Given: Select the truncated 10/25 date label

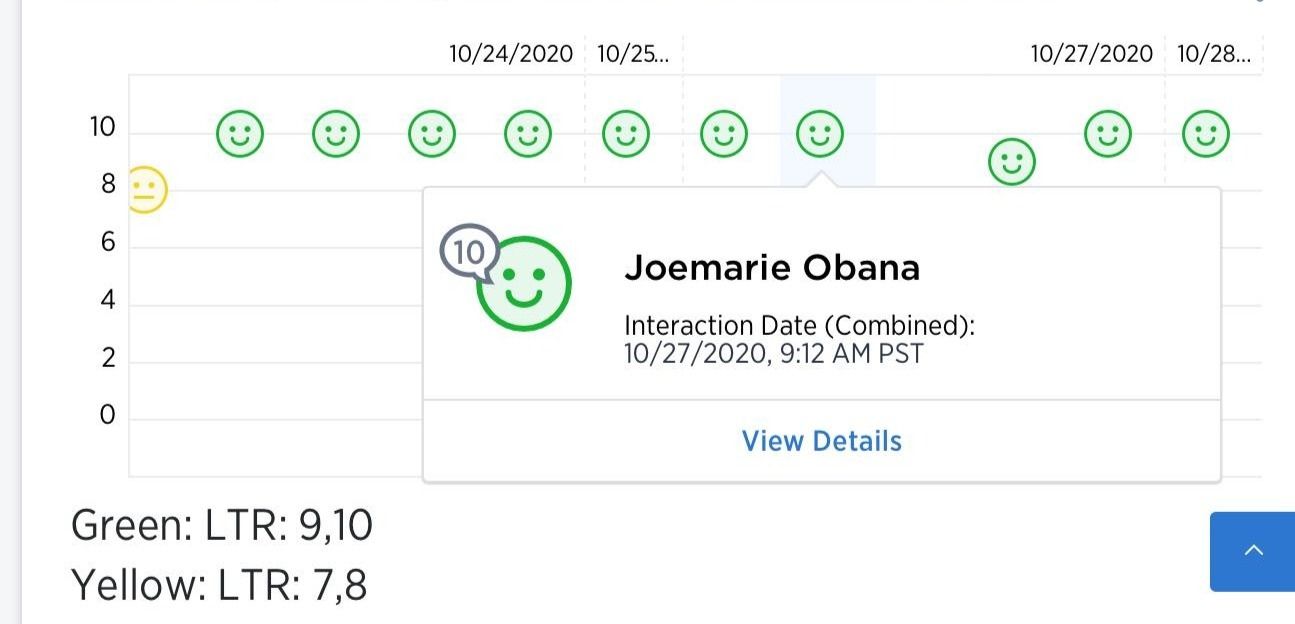Looking at the screenshot, I should coord(633,53).
